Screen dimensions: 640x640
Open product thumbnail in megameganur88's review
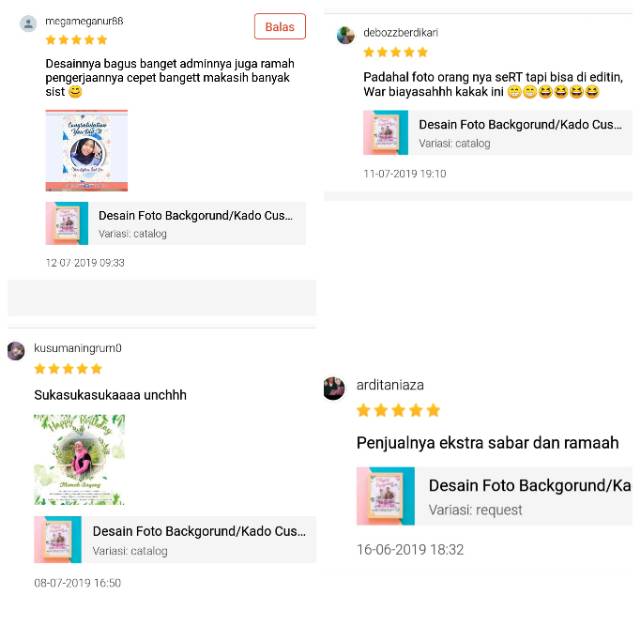click(67, 223)
